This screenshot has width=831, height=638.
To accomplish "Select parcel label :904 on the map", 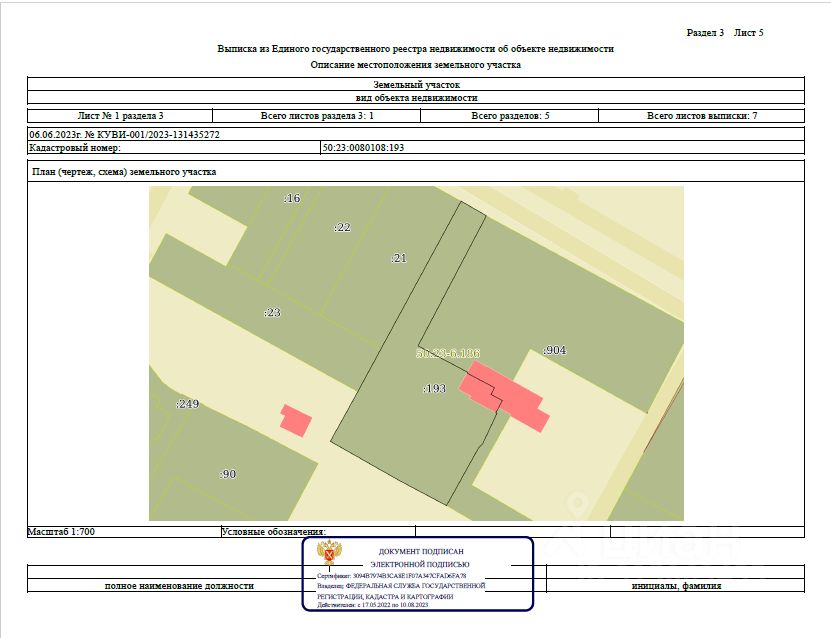I will tap(554, 351).
